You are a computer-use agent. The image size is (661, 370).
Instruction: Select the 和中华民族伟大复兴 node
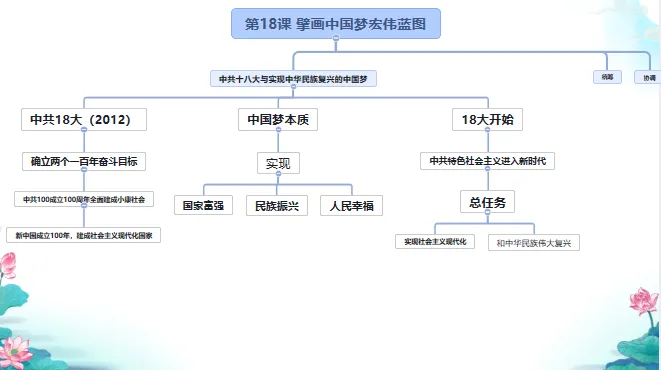[x=534, y=243]
